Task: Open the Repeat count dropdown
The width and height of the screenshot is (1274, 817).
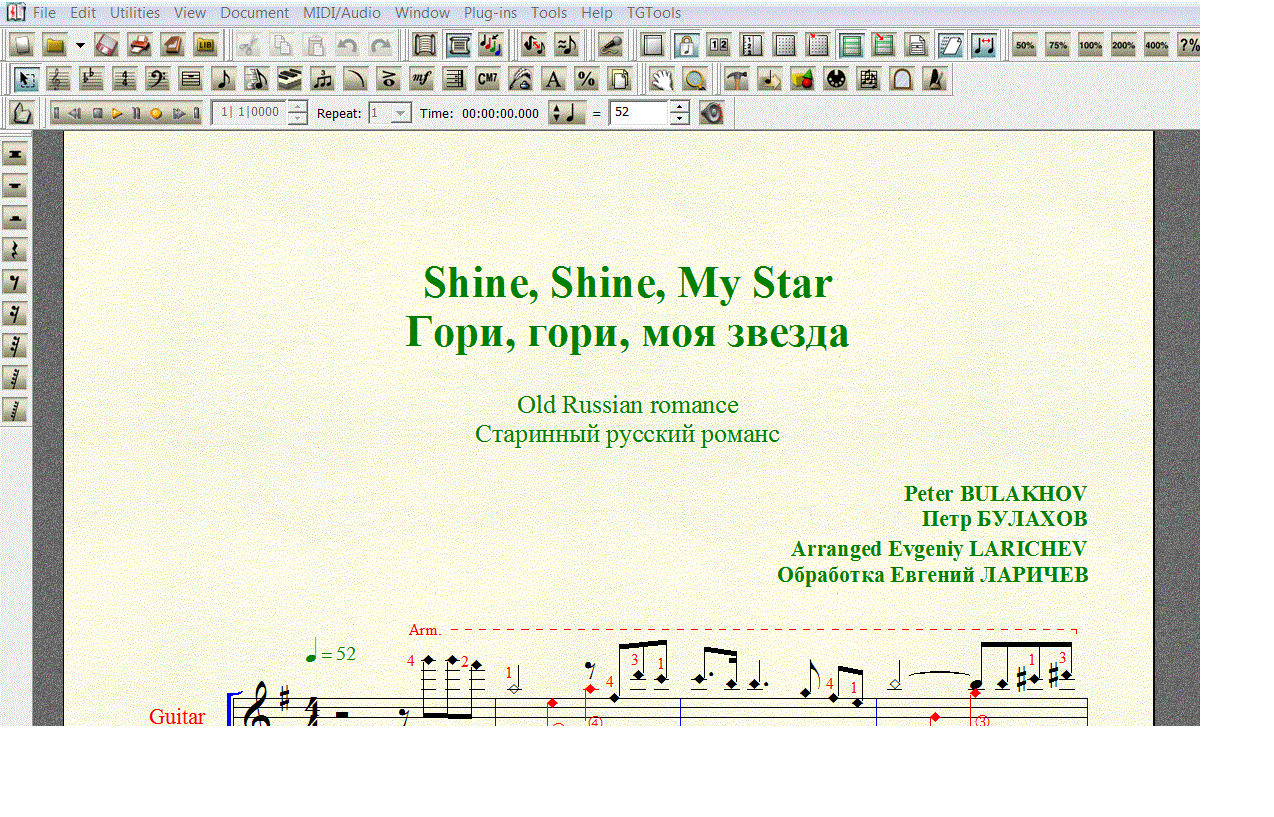Action: [400, 113]
